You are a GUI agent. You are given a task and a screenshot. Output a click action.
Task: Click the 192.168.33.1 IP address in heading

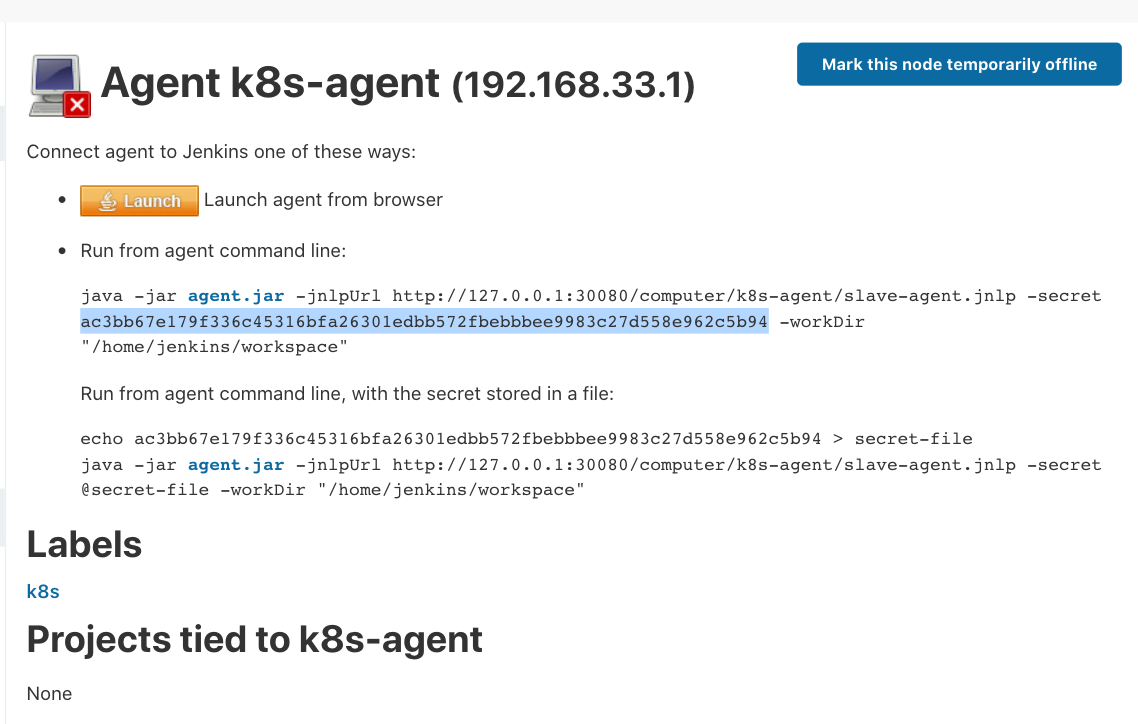(x=573, y=85)
